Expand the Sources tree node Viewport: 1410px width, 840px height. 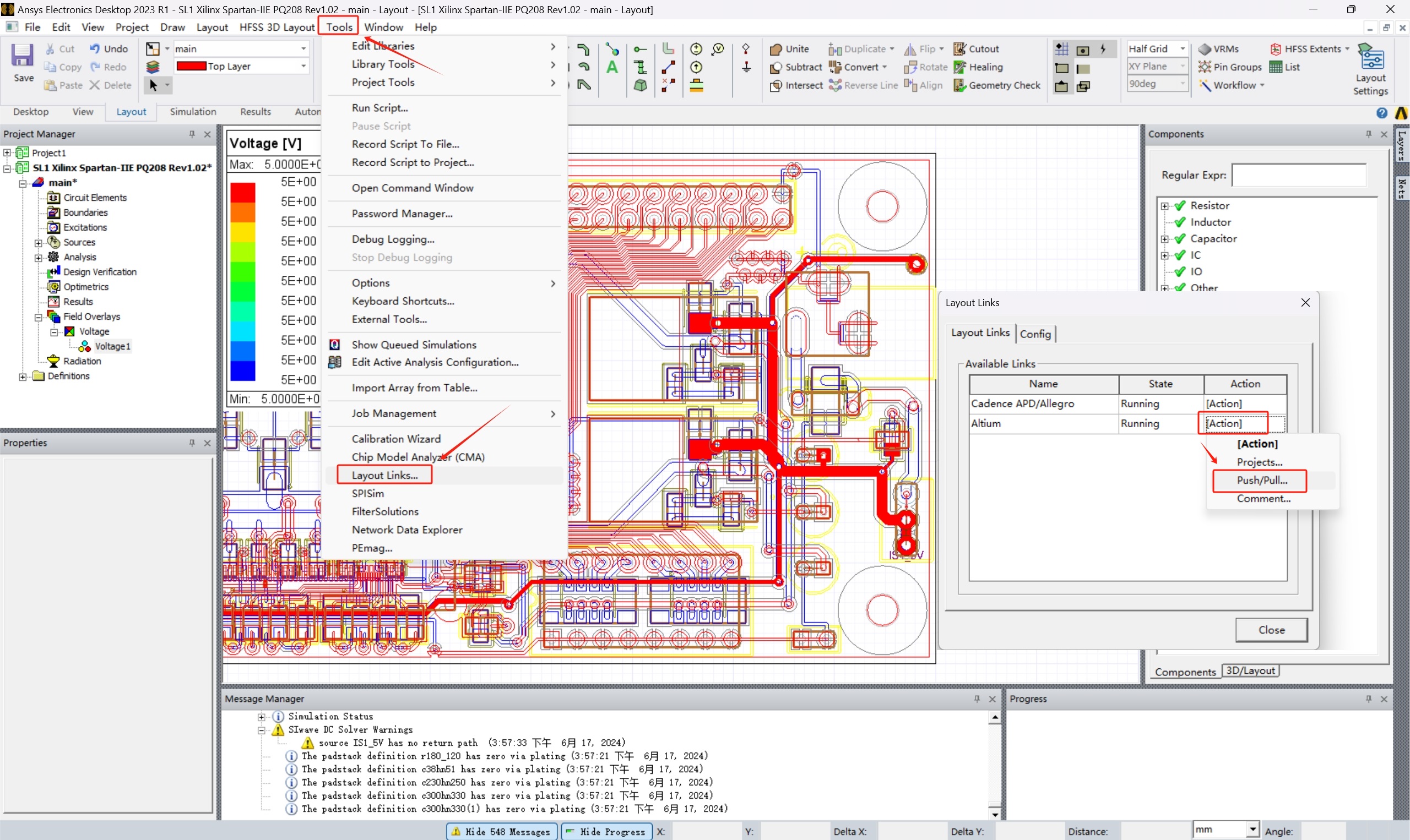click(39, 243)
